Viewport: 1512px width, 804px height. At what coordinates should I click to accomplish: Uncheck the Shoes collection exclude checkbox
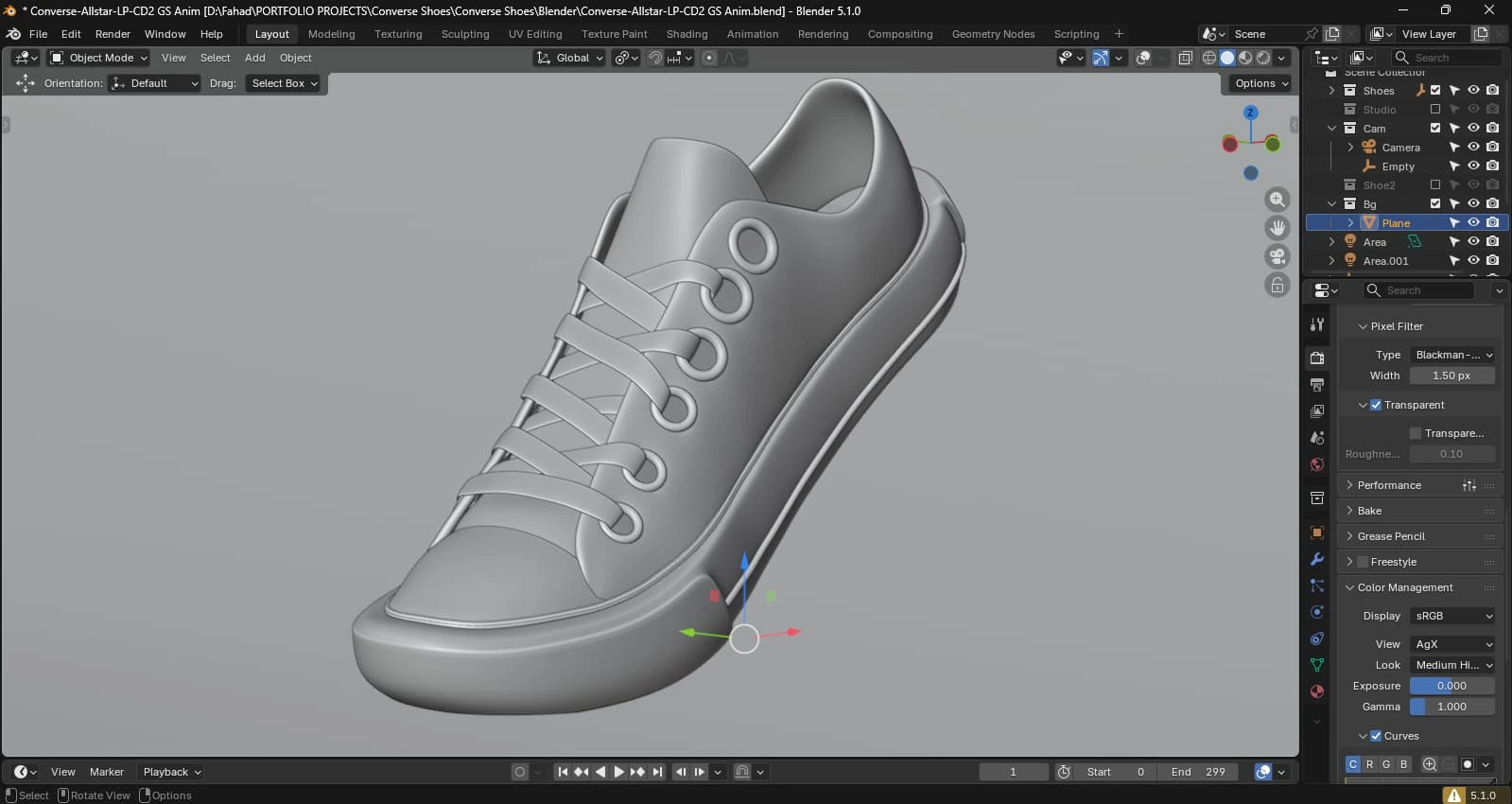1435,91
